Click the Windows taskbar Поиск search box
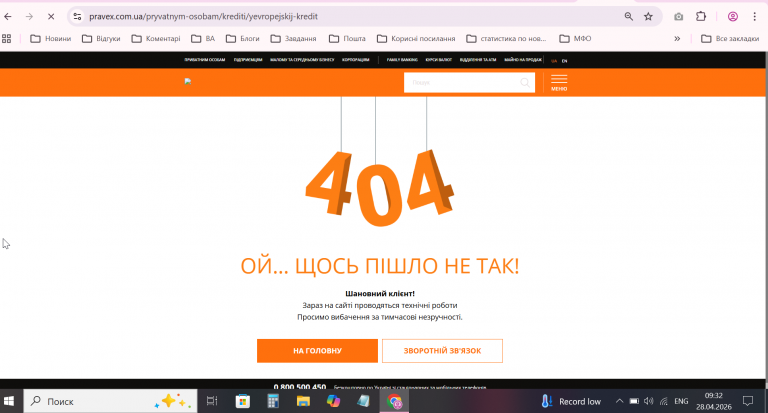This screenshot has width=768, height=413. tap(110, 401)
